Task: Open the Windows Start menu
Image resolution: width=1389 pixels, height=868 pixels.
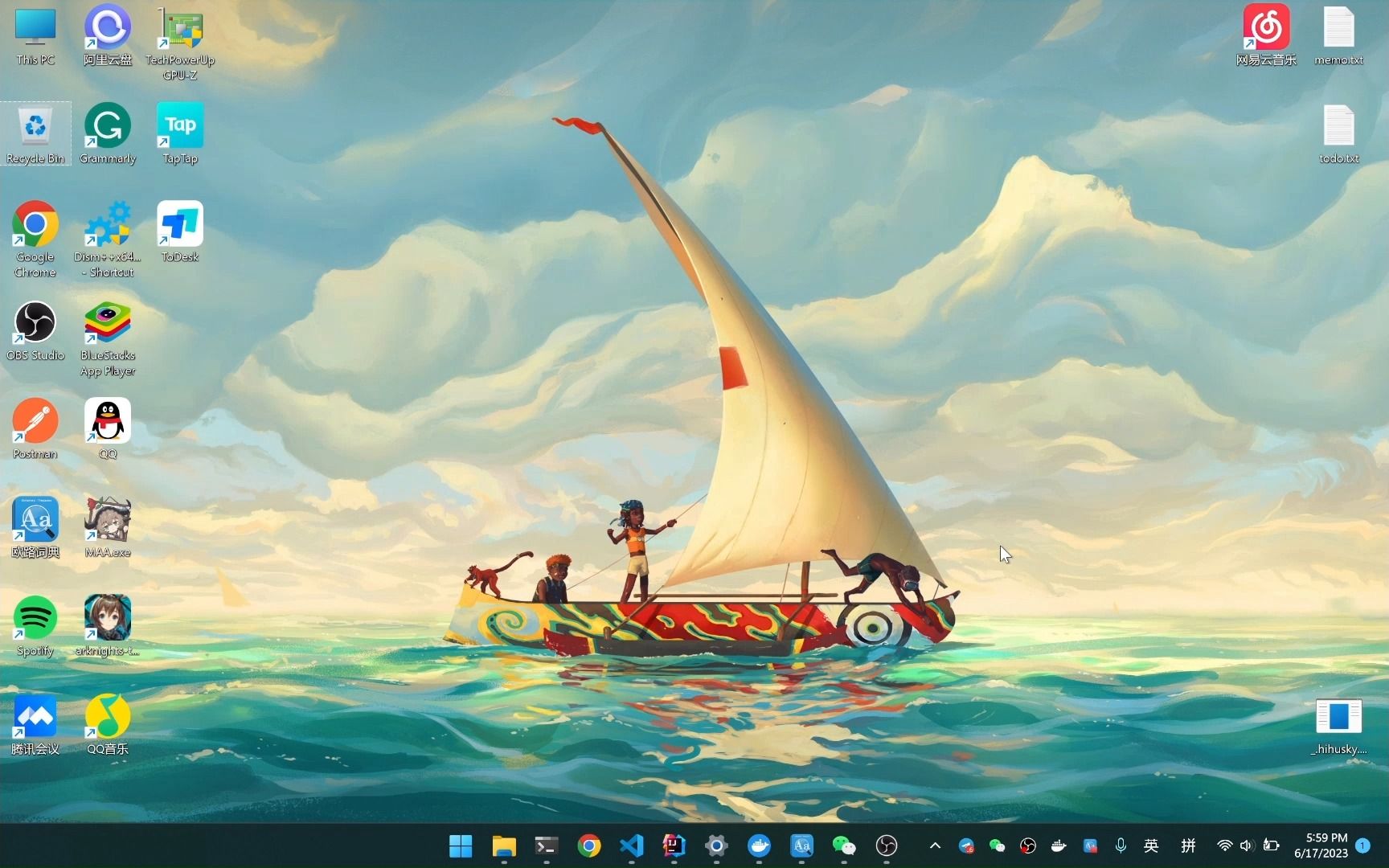Action: [461, 845]
